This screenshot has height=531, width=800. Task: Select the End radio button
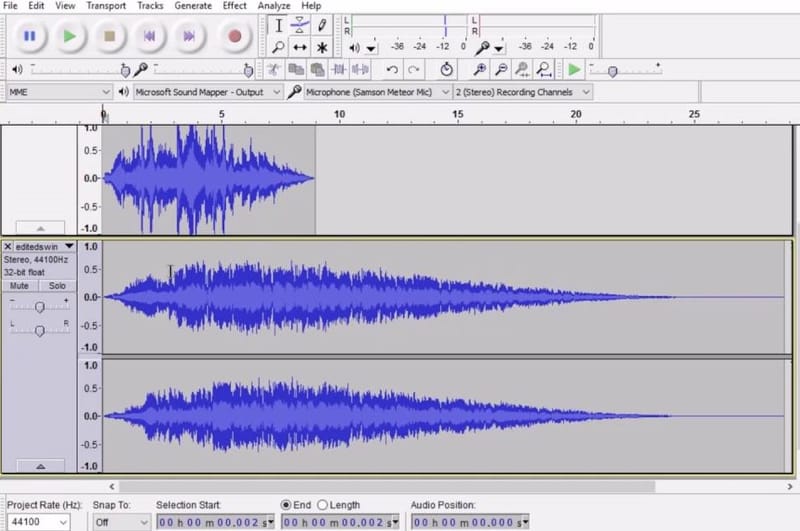click(x=286, y=505)
